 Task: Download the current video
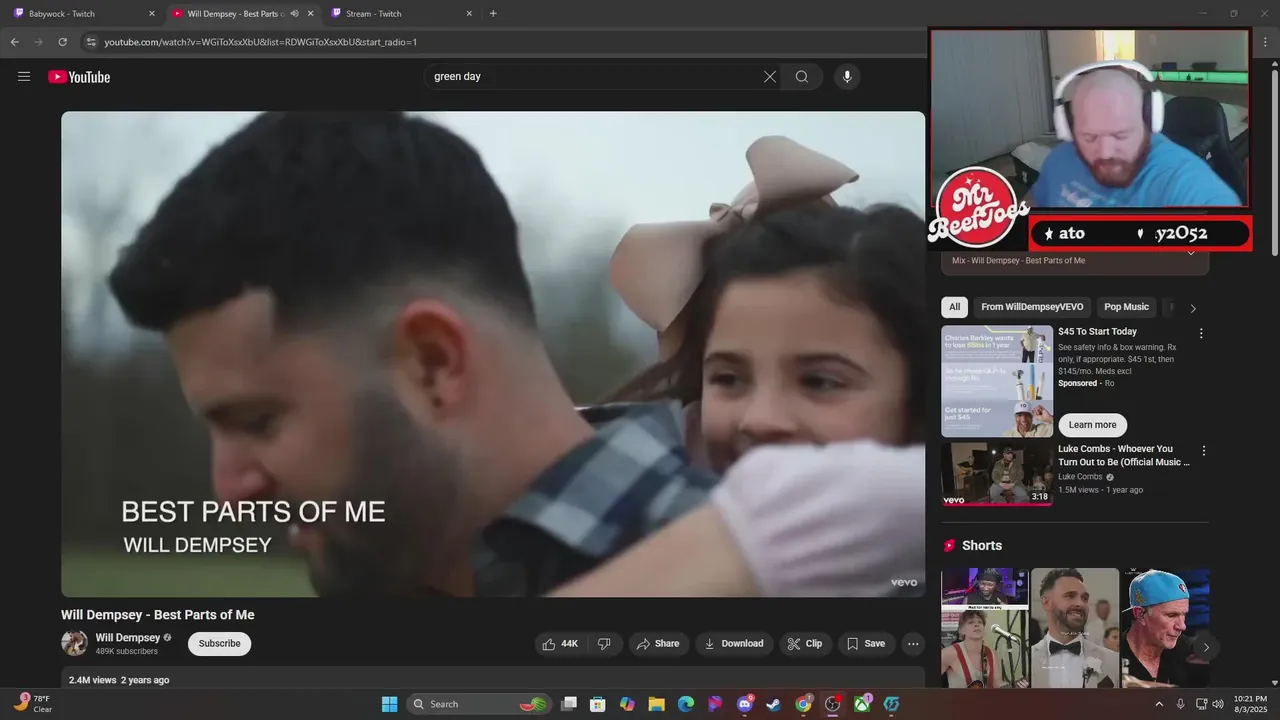[x=734, y=644]
